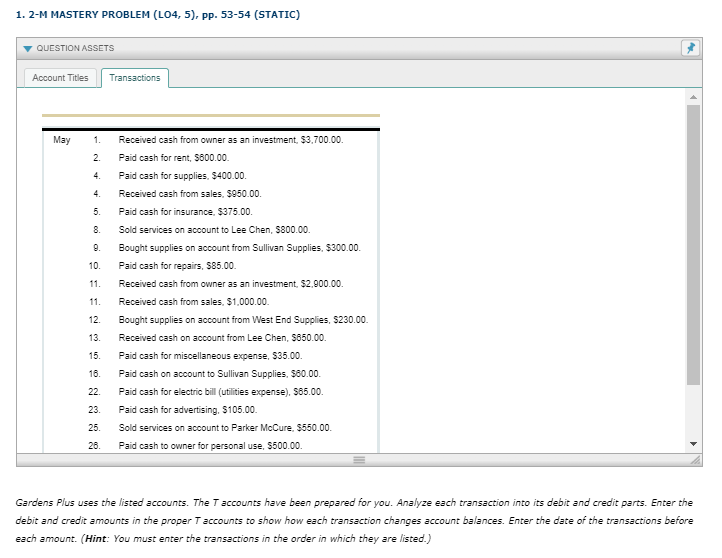Click the Question Assets header label

[76, 48]
